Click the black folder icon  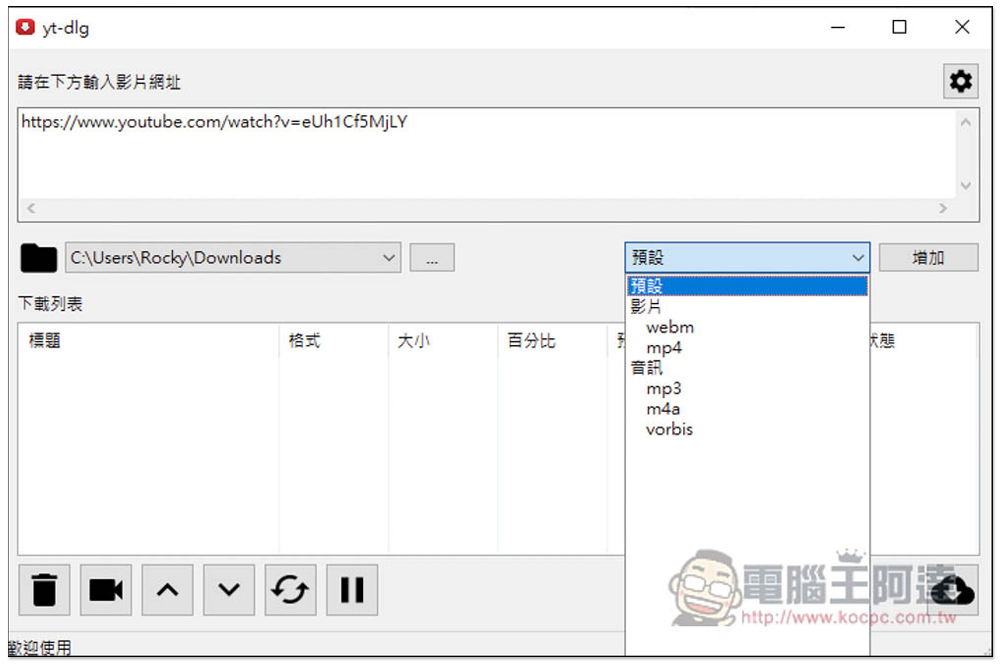38,258
